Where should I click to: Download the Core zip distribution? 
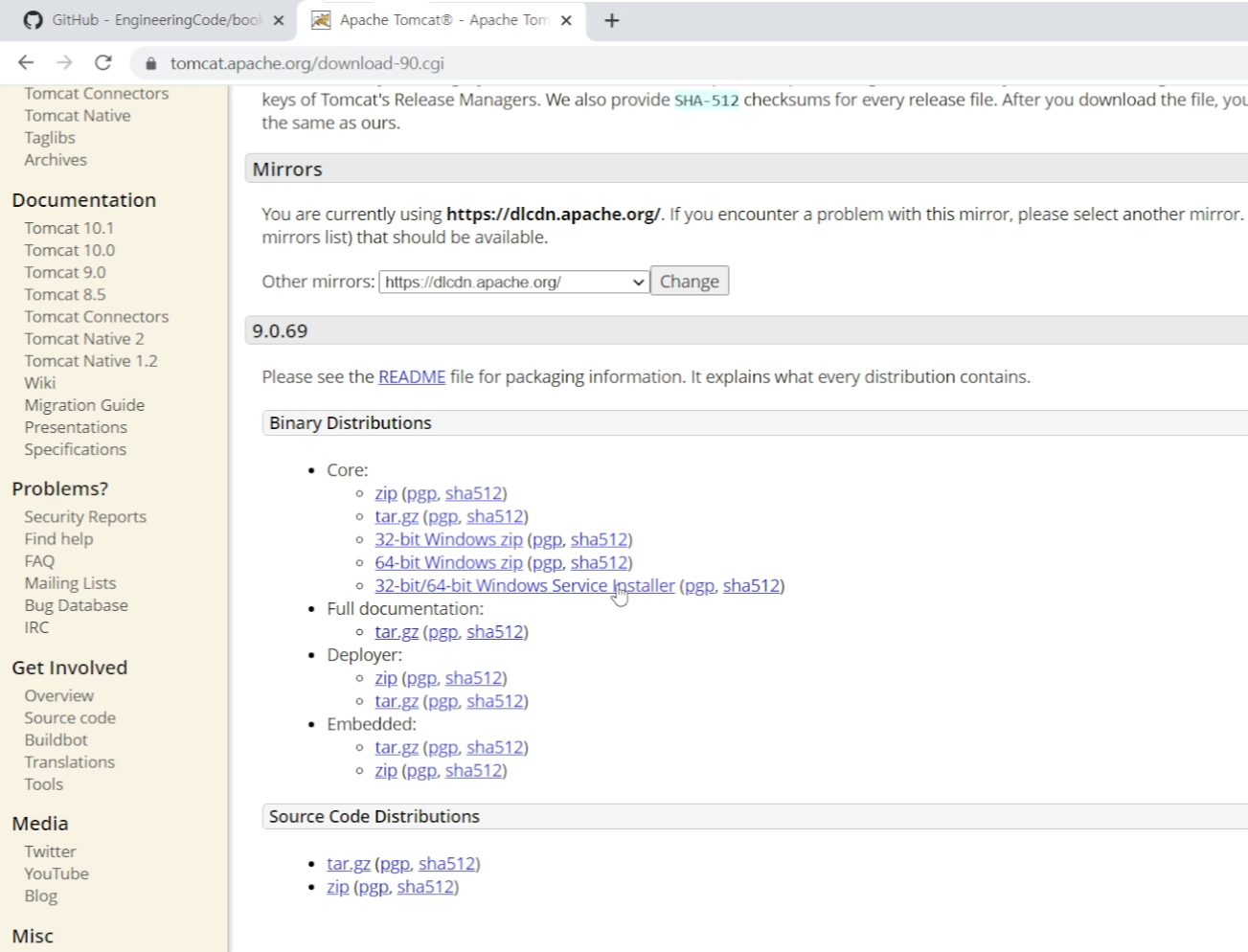tap(386, 493)
